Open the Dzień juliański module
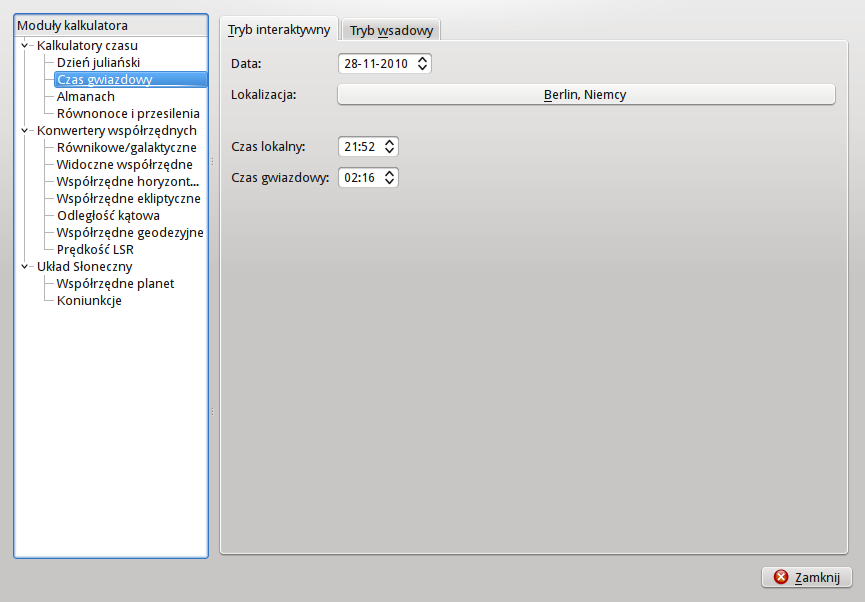 [97, 62]
